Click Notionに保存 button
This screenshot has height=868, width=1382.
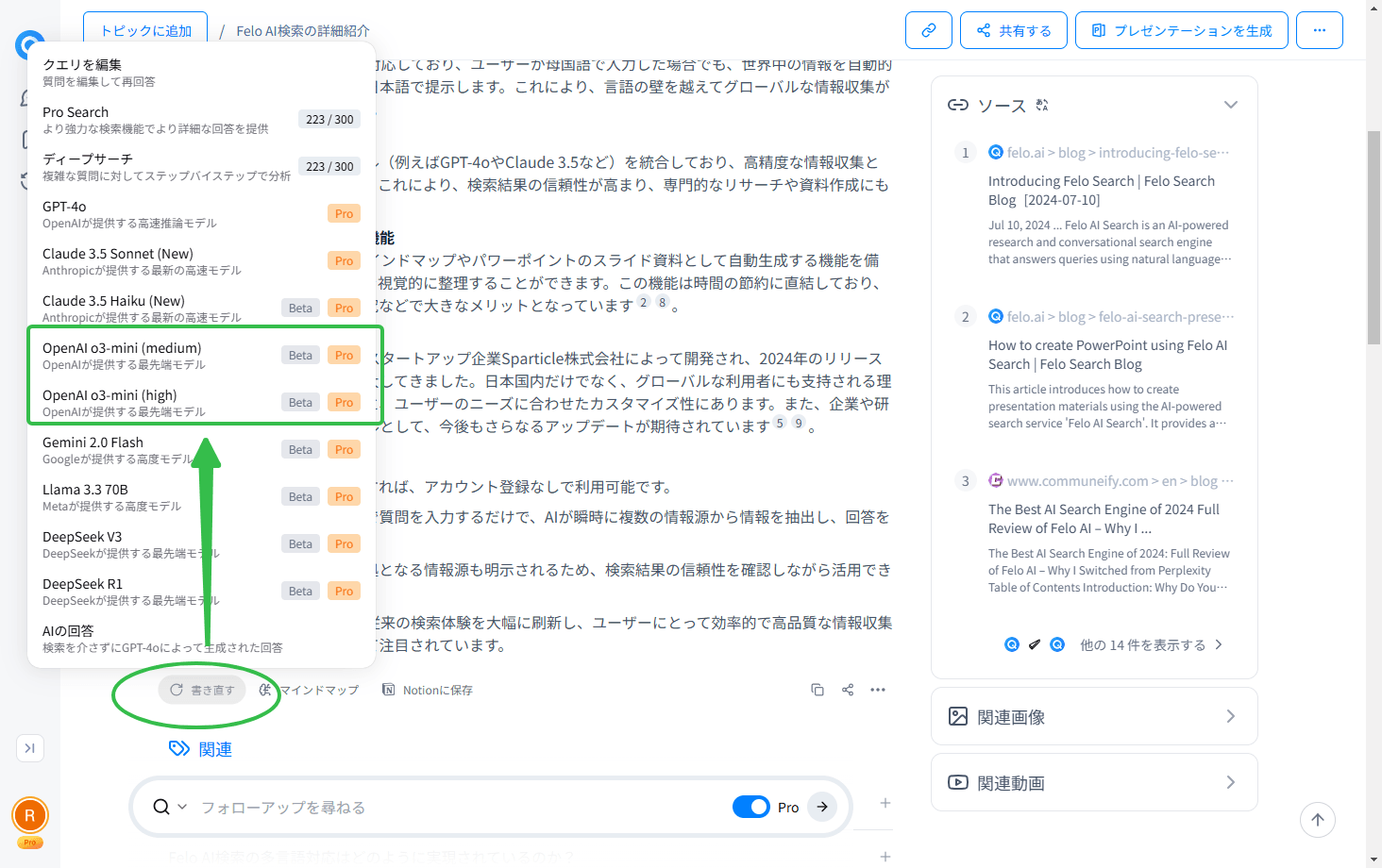[x=427, y=690]
